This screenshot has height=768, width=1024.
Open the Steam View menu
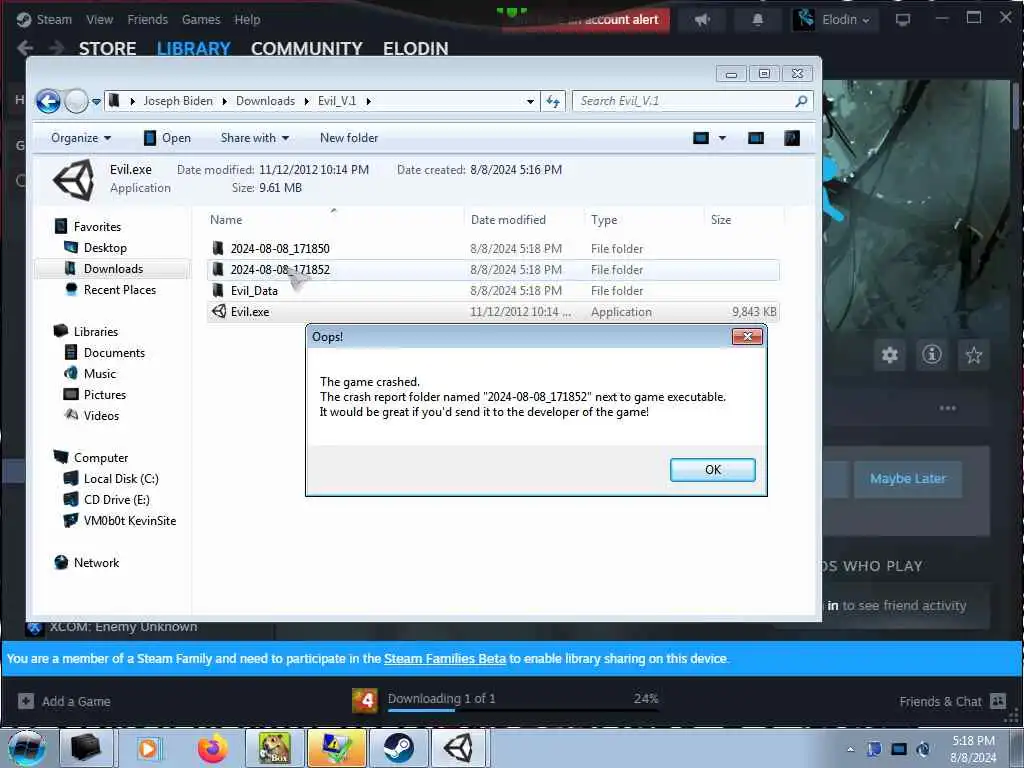(x=99, y=20)
